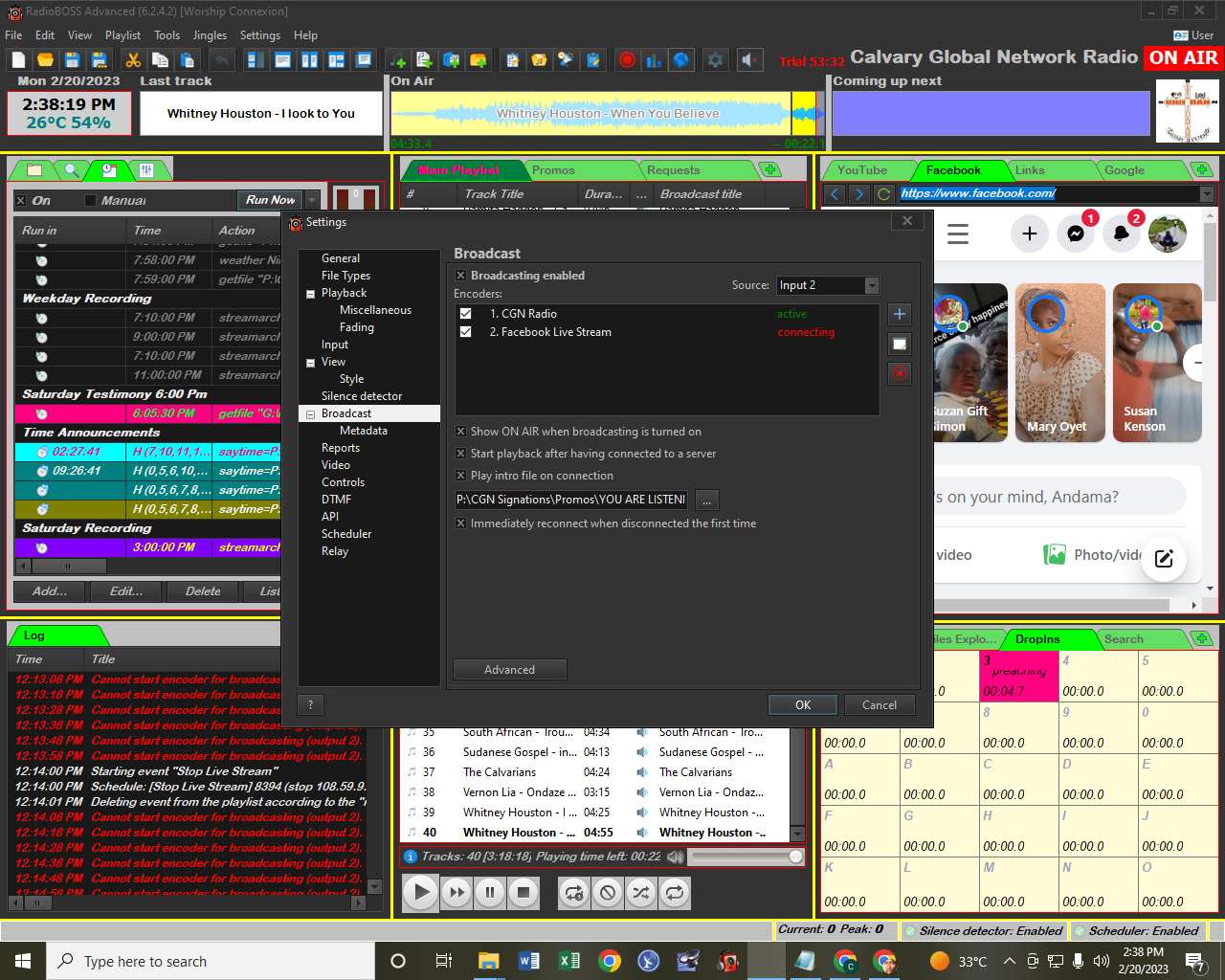This screenshot has height=980, width=1225.
Task: Click the undo arrow in the toolbar
Action: [x=221, y=60]
